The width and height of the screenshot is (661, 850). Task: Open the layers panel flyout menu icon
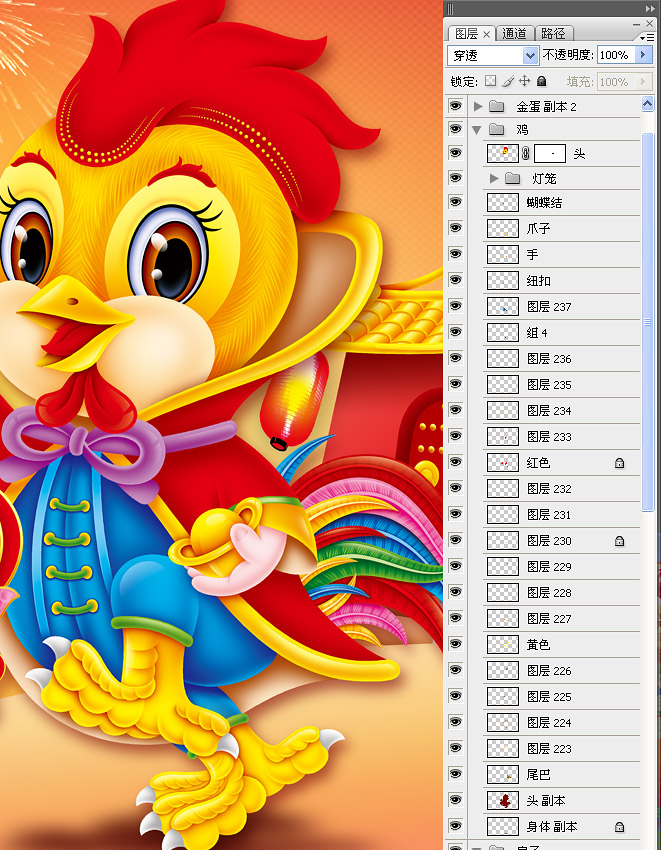click(x=646, y=37)
